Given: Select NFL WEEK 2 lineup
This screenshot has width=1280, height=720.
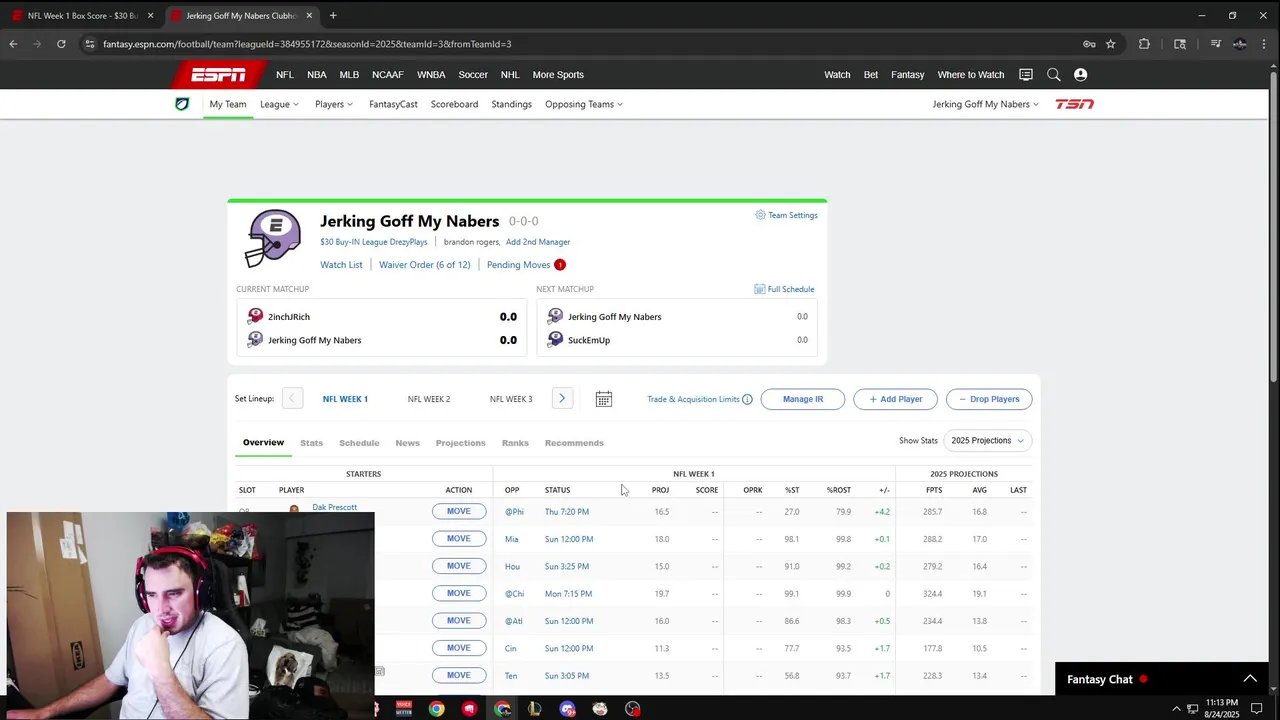Looking at the screenshot, I should click(429, 399).
